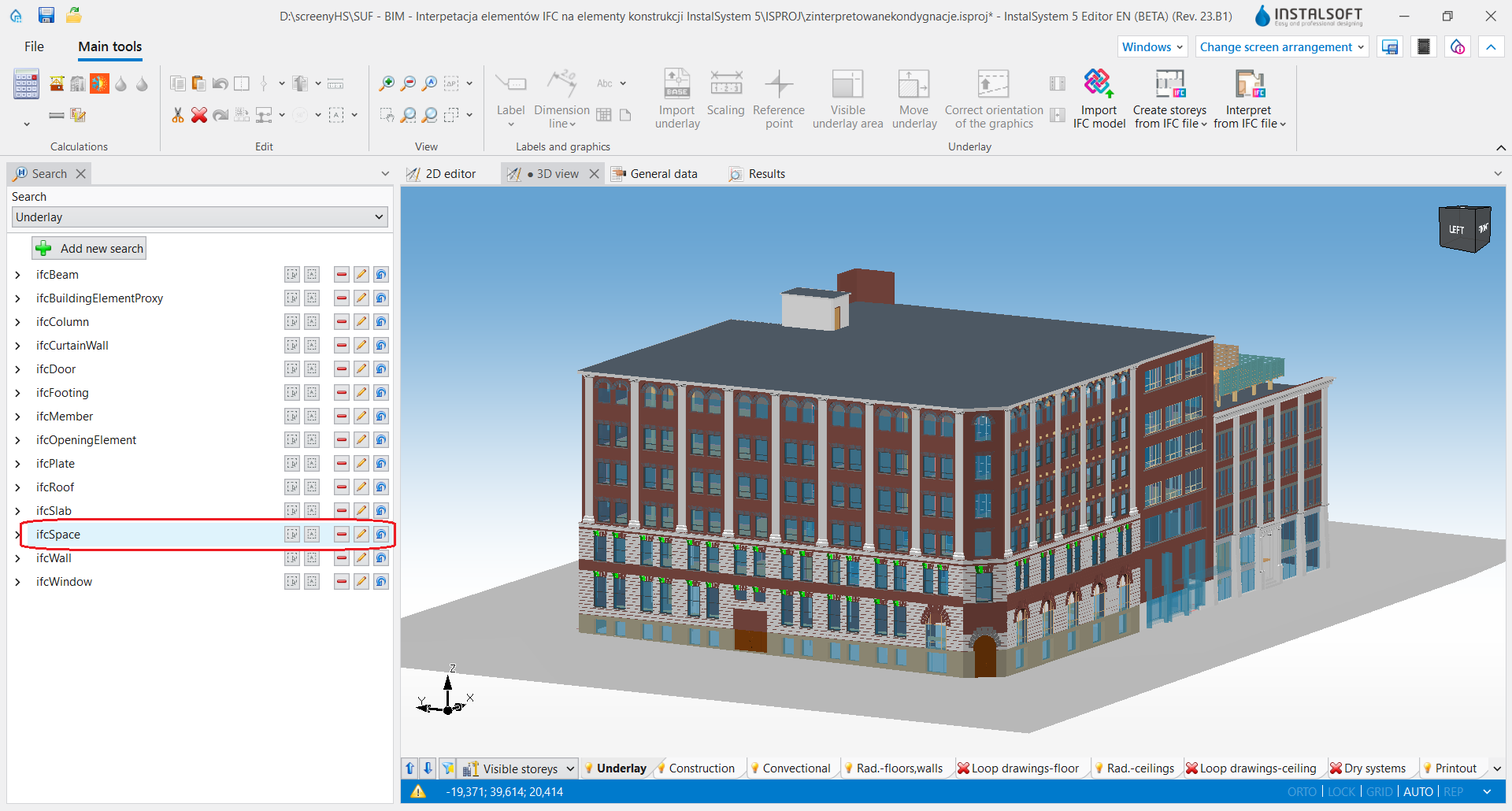
Task: Click the zoom in magnifier icon
Action: 387,83
